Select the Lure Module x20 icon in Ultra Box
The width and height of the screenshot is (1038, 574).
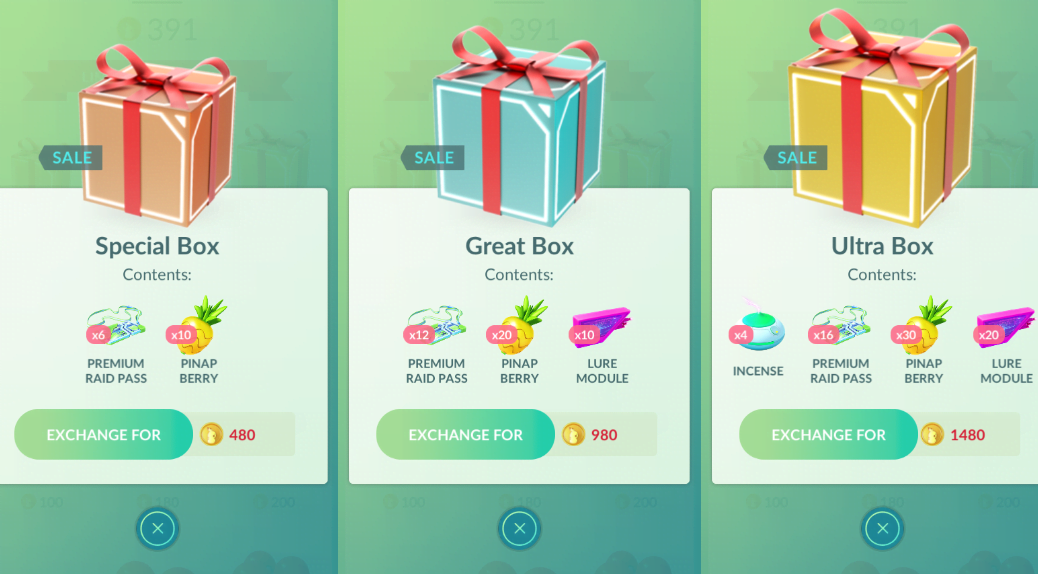click(1005, 326)
